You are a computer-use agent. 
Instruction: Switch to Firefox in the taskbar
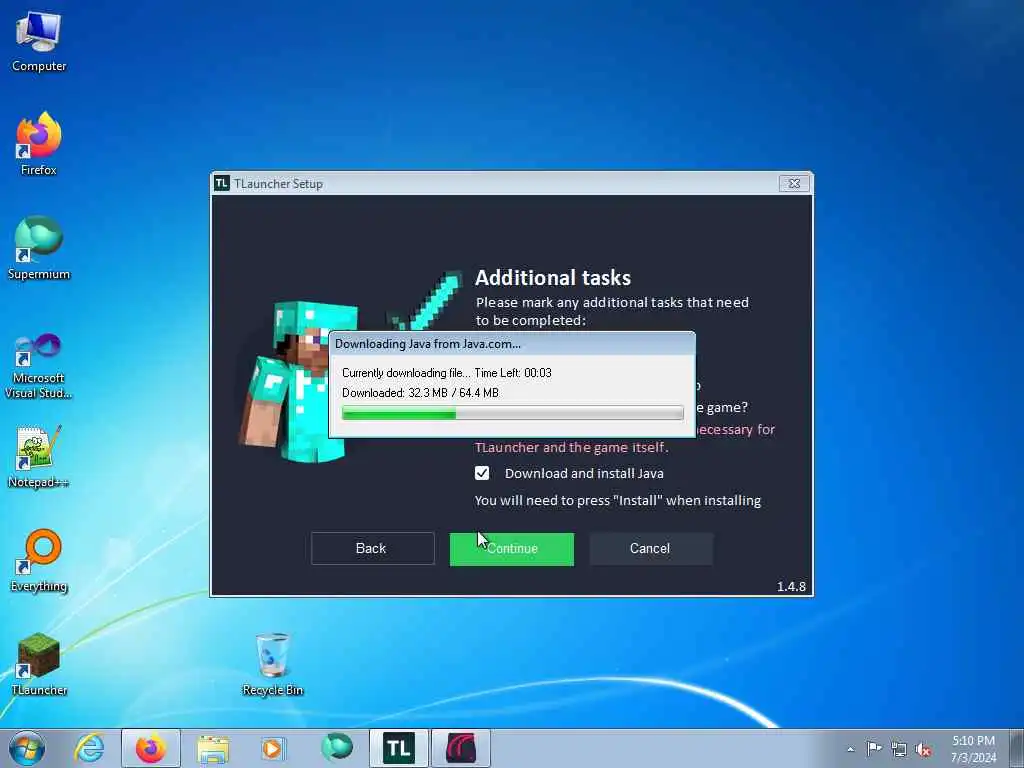[x=151, y=748]
